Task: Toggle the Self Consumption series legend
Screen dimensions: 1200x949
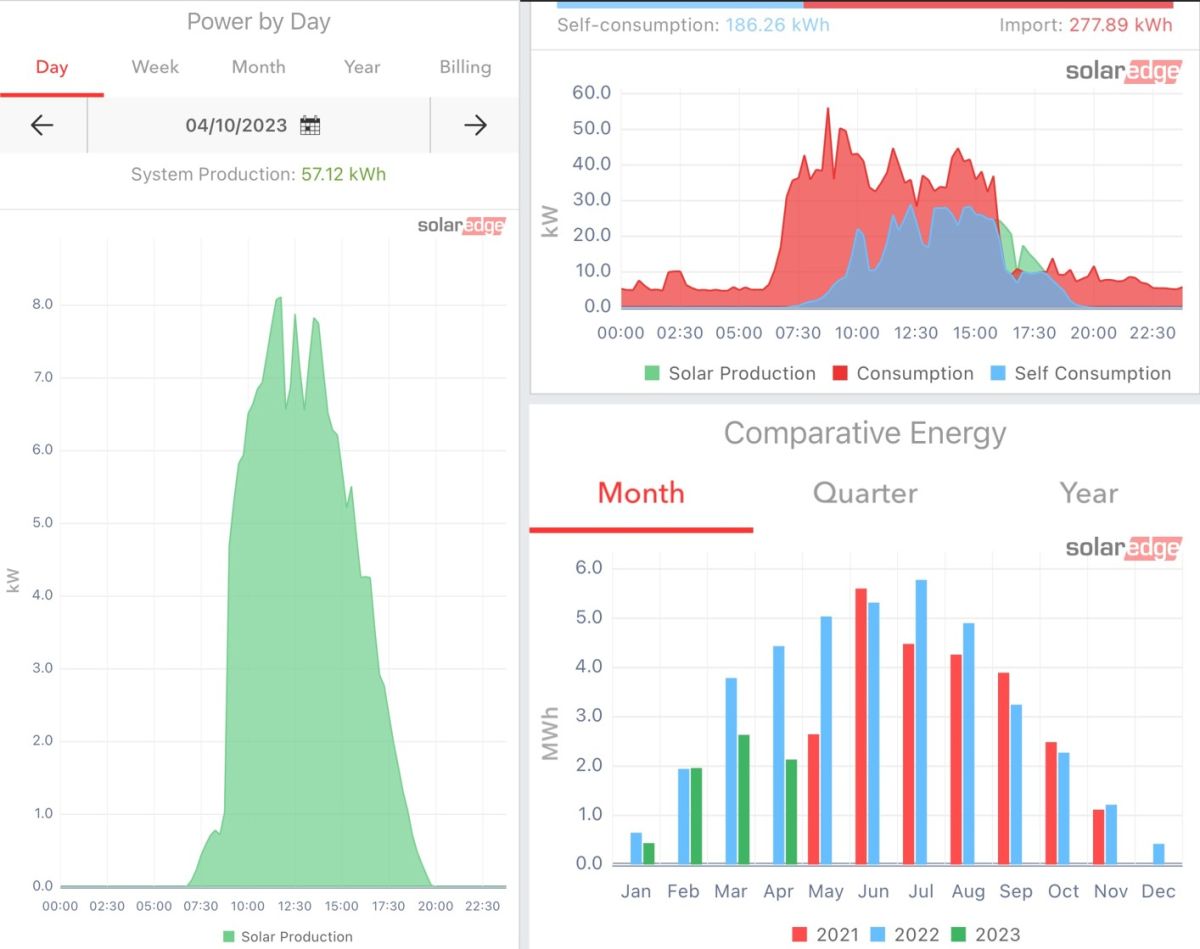Action: click(x=1082, y=374)
